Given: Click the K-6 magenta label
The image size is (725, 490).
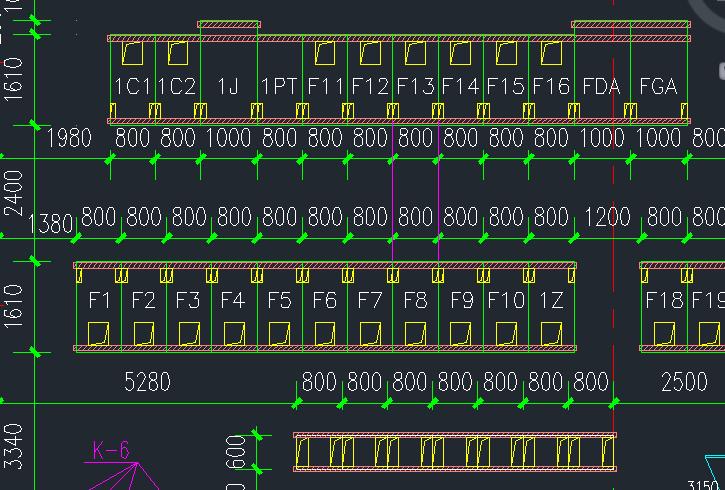Looking at the screenshot, I should click(x=111, y=450).
